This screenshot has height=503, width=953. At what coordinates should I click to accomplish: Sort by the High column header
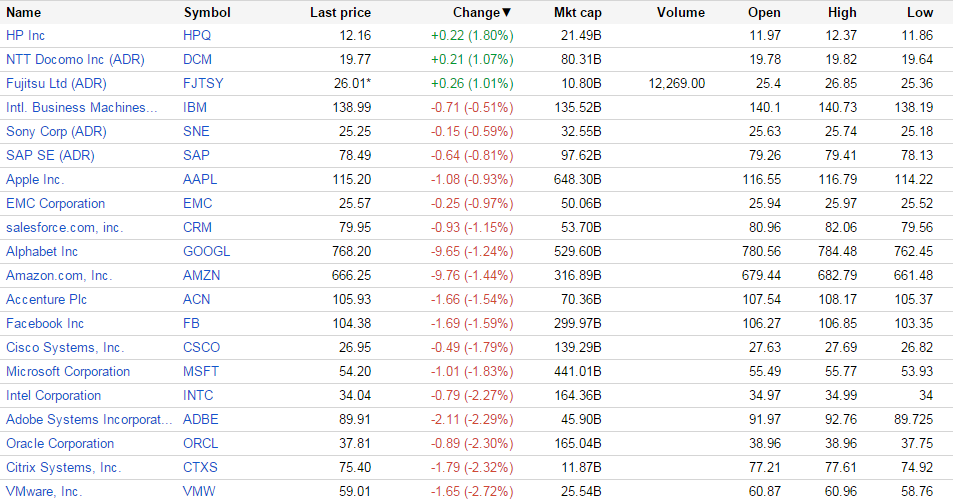842,13
